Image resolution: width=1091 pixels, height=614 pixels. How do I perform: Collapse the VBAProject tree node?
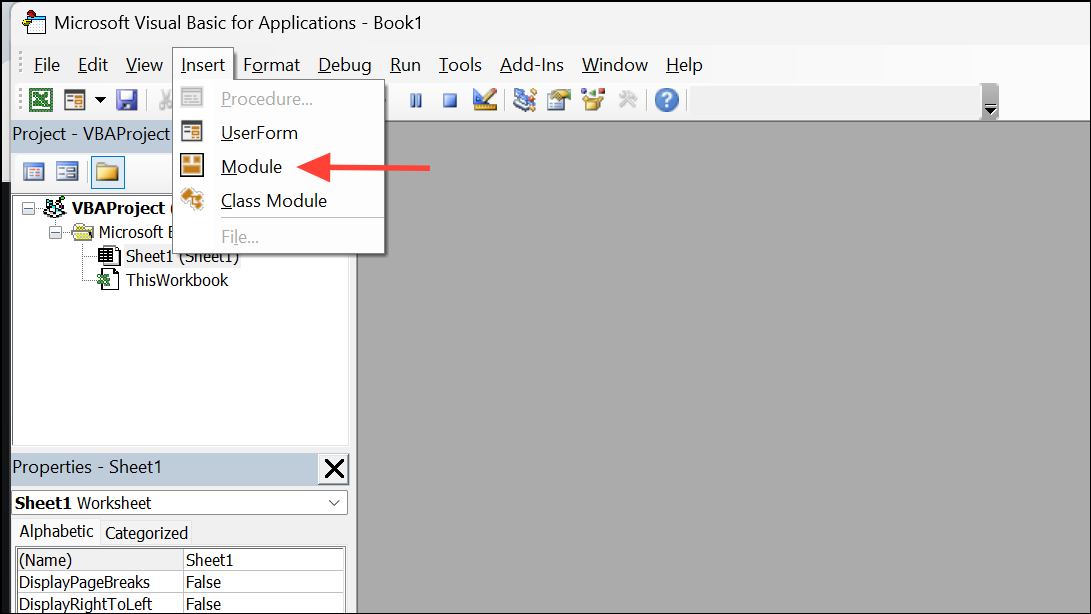(x=28, y=208)
